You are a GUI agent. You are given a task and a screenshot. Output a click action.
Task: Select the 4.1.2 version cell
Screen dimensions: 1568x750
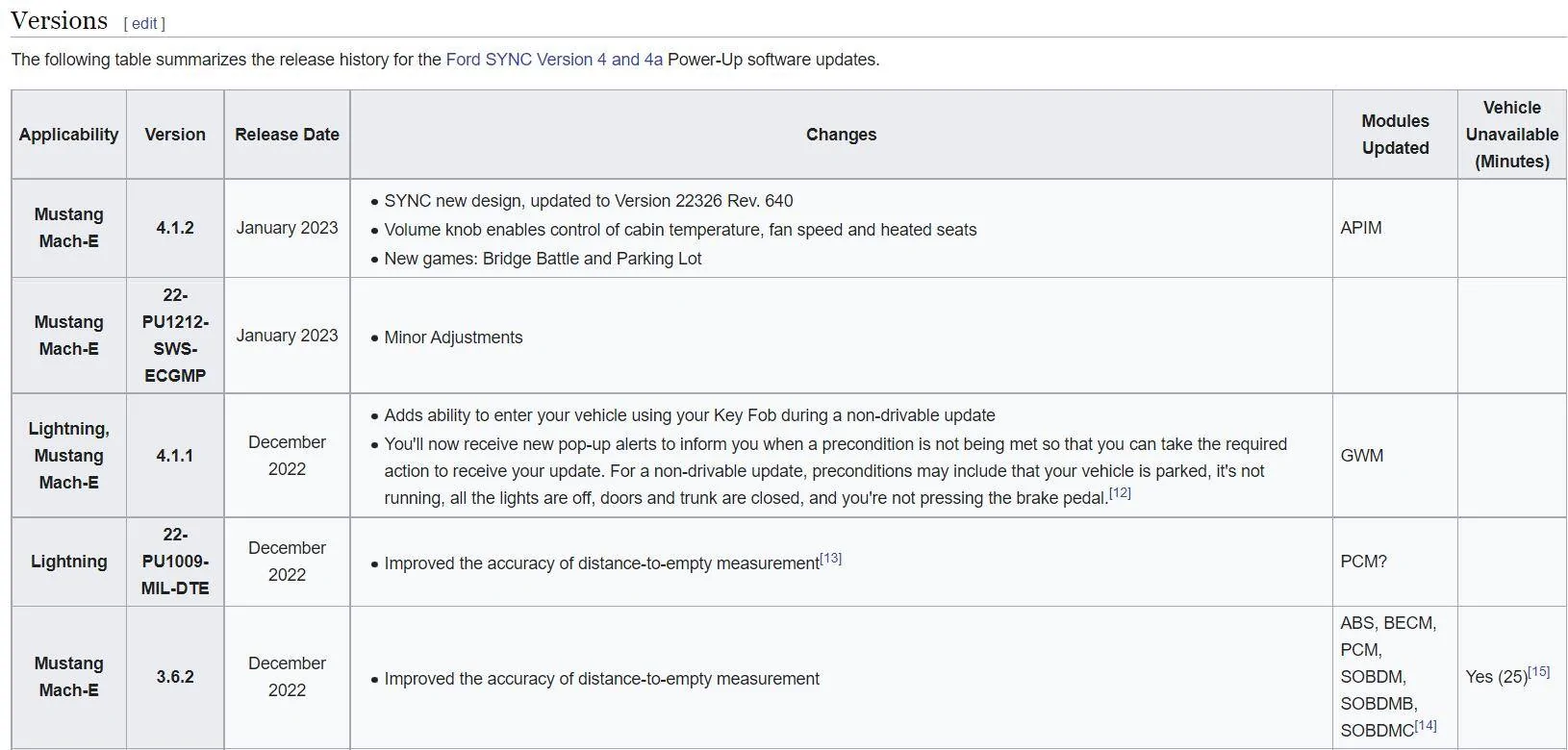[175, 228]
